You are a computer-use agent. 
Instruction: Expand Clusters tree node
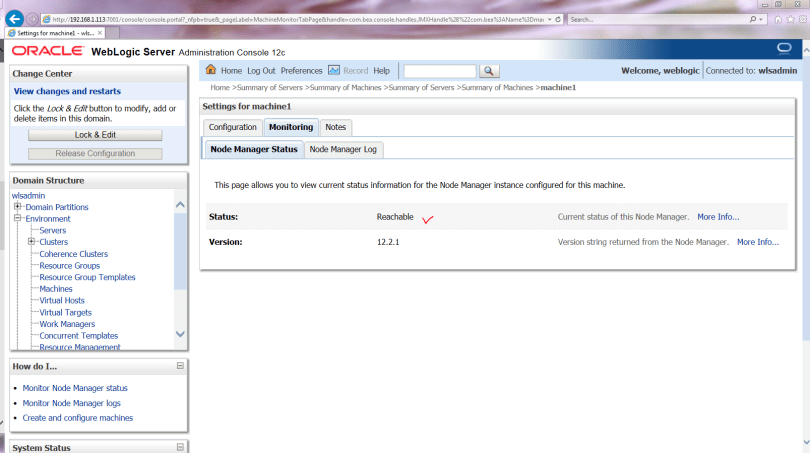click(x=32, y=242)
